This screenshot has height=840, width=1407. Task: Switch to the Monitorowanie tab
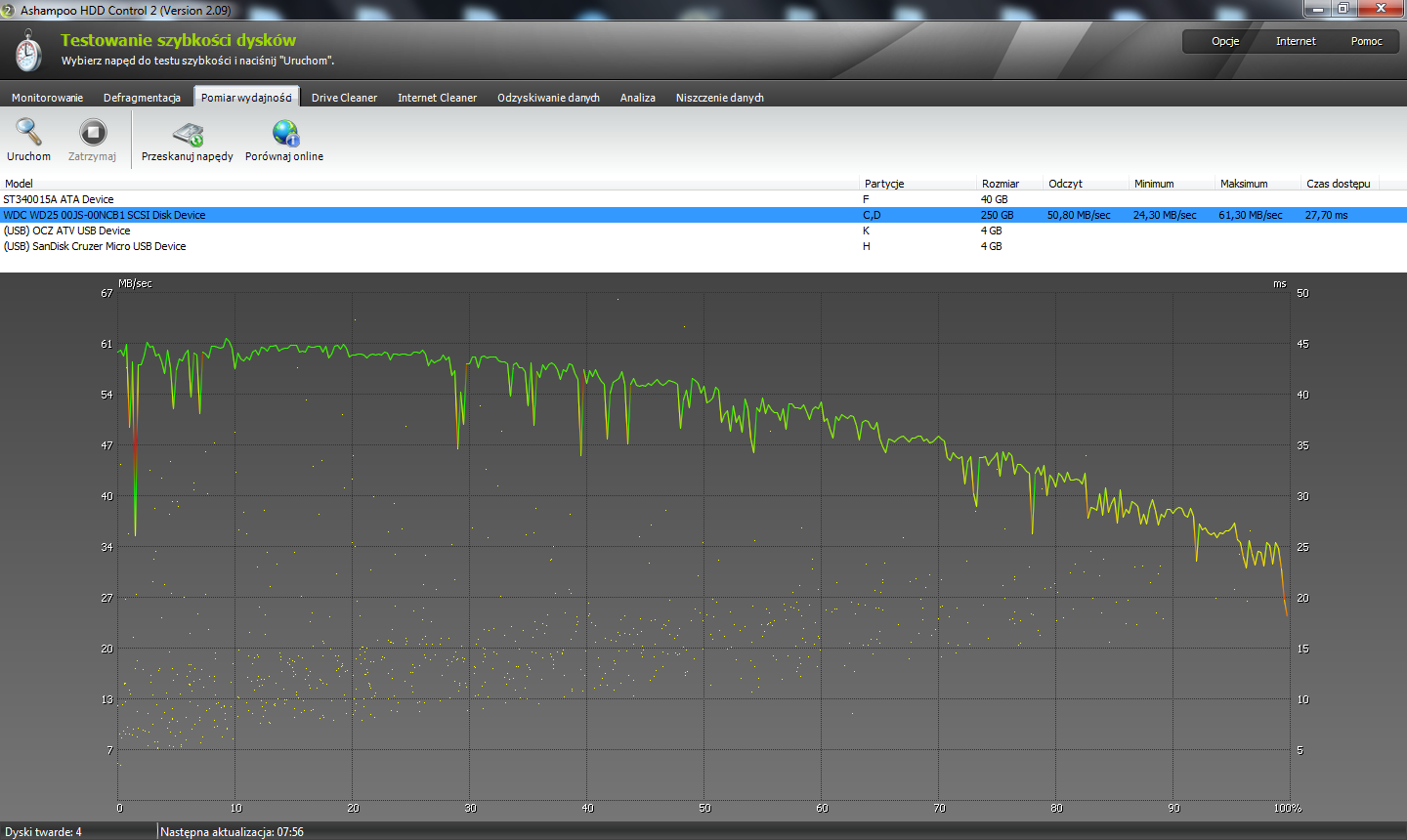47,98
